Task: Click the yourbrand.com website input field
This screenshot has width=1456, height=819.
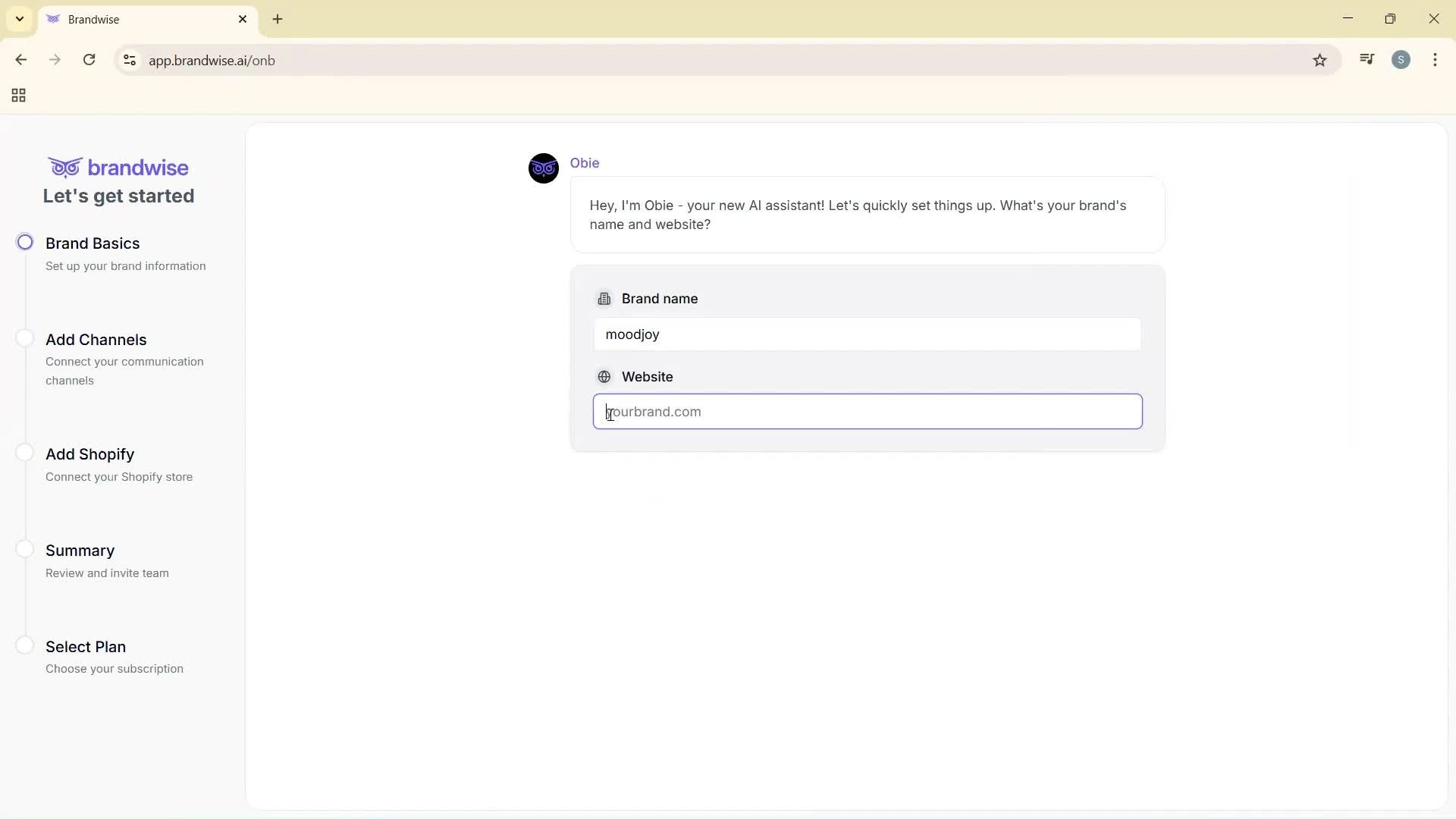Action: click(x=867, y=411)
